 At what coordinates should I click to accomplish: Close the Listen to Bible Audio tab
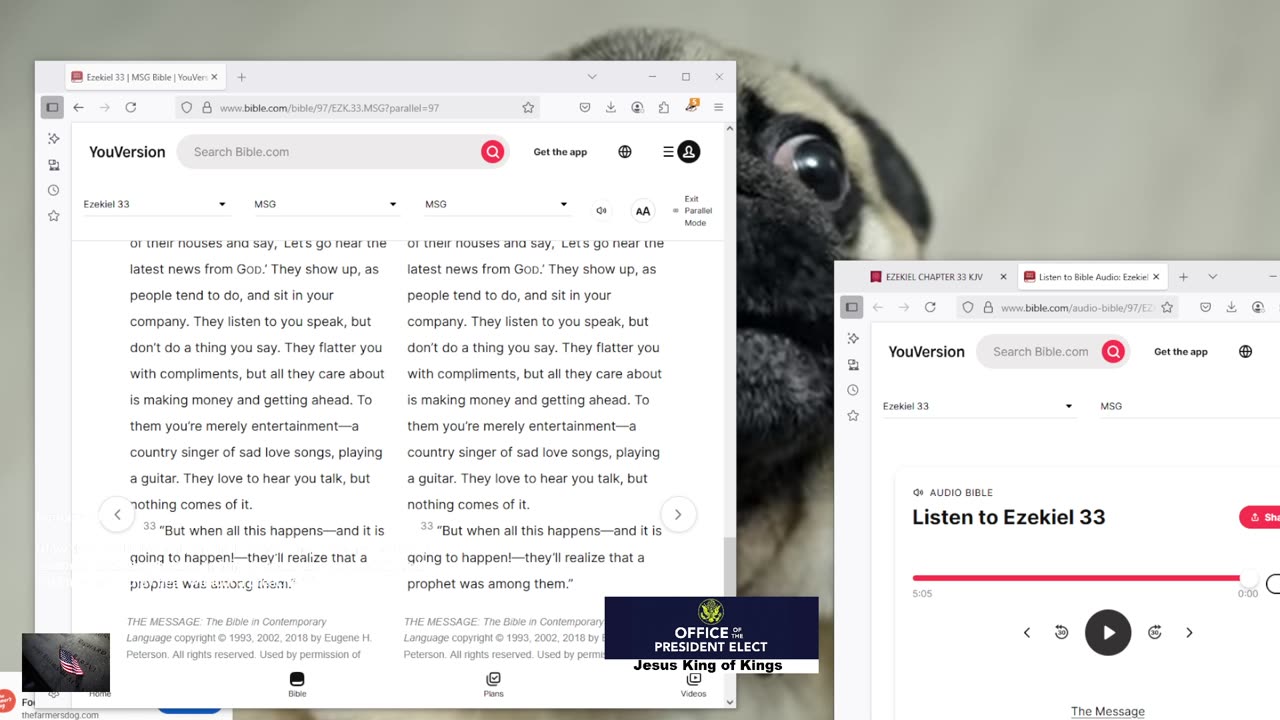pyautogui.click(x=1156, y=277)
